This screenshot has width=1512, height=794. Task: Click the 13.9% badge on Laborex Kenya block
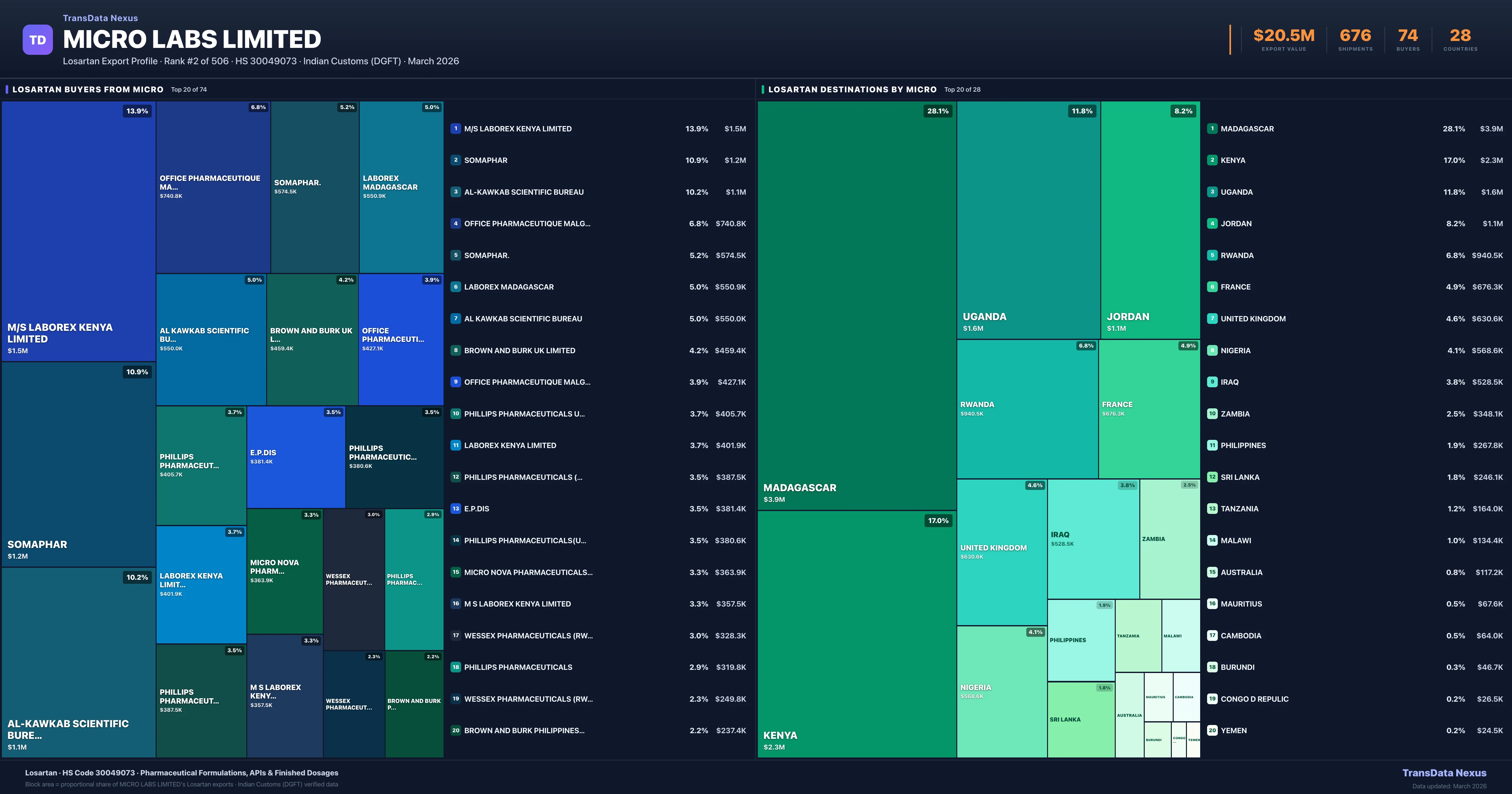(137, 111)
